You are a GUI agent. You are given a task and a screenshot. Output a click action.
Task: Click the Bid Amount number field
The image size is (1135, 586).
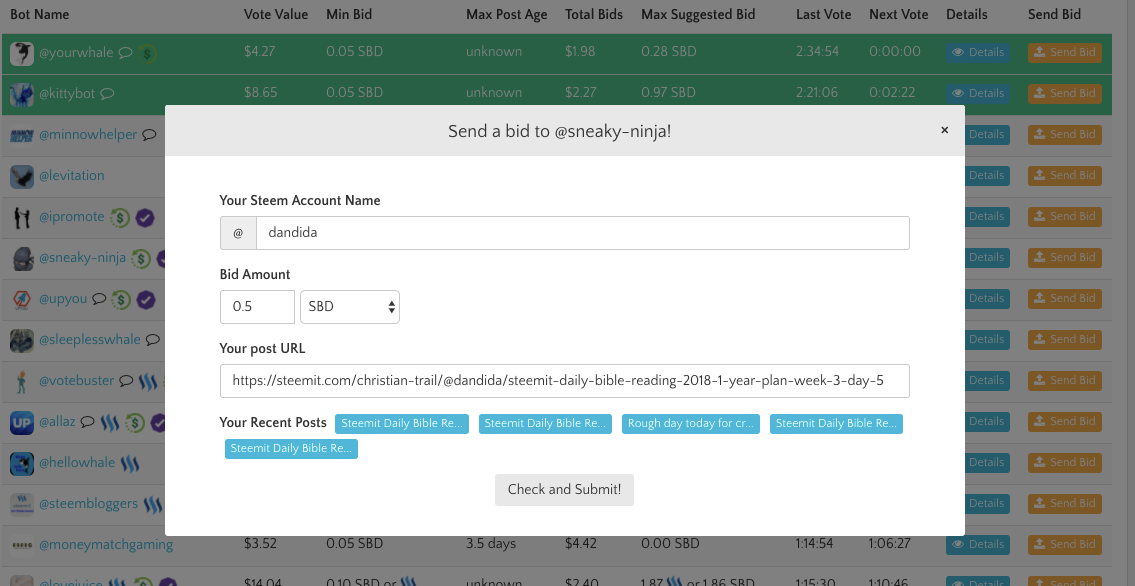click(x=258, y=307)
